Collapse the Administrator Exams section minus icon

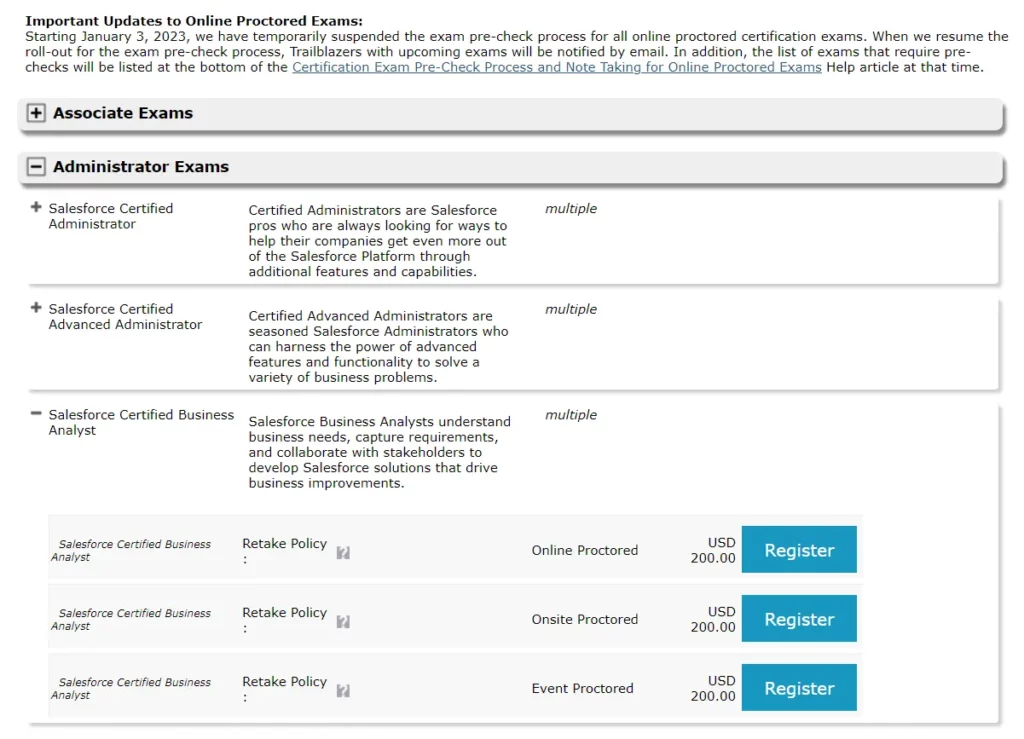(36, 166)
